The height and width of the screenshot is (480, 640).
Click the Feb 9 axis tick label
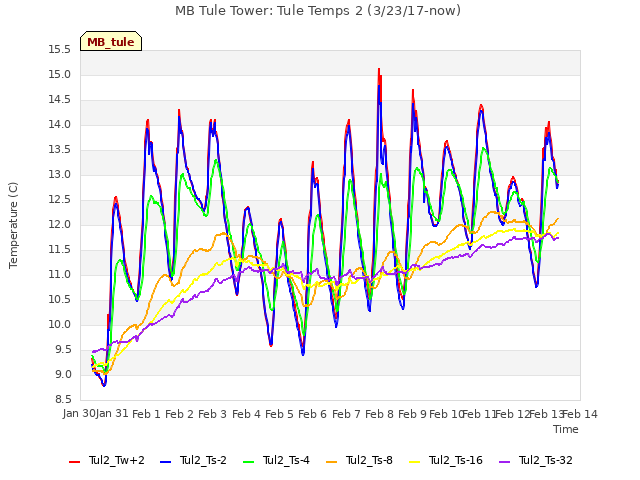coord(413,414)
